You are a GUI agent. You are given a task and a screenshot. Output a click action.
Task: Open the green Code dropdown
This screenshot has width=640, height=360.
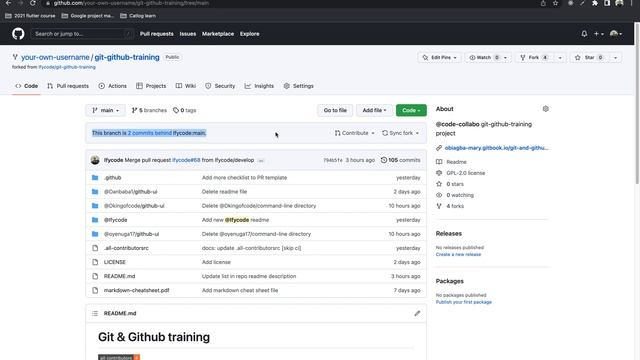click(411, 110)
